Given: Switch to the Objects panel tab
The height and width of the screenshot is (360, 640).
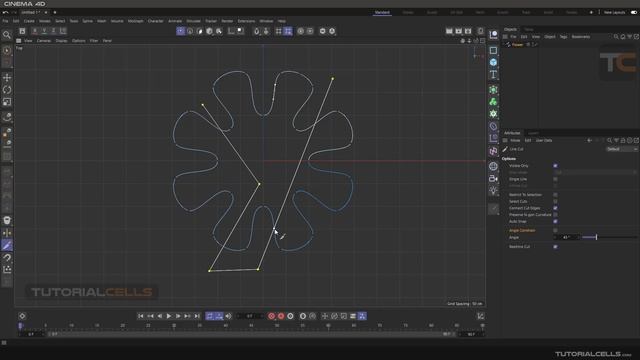Looking at the screenshot, I should click(510, 29).
